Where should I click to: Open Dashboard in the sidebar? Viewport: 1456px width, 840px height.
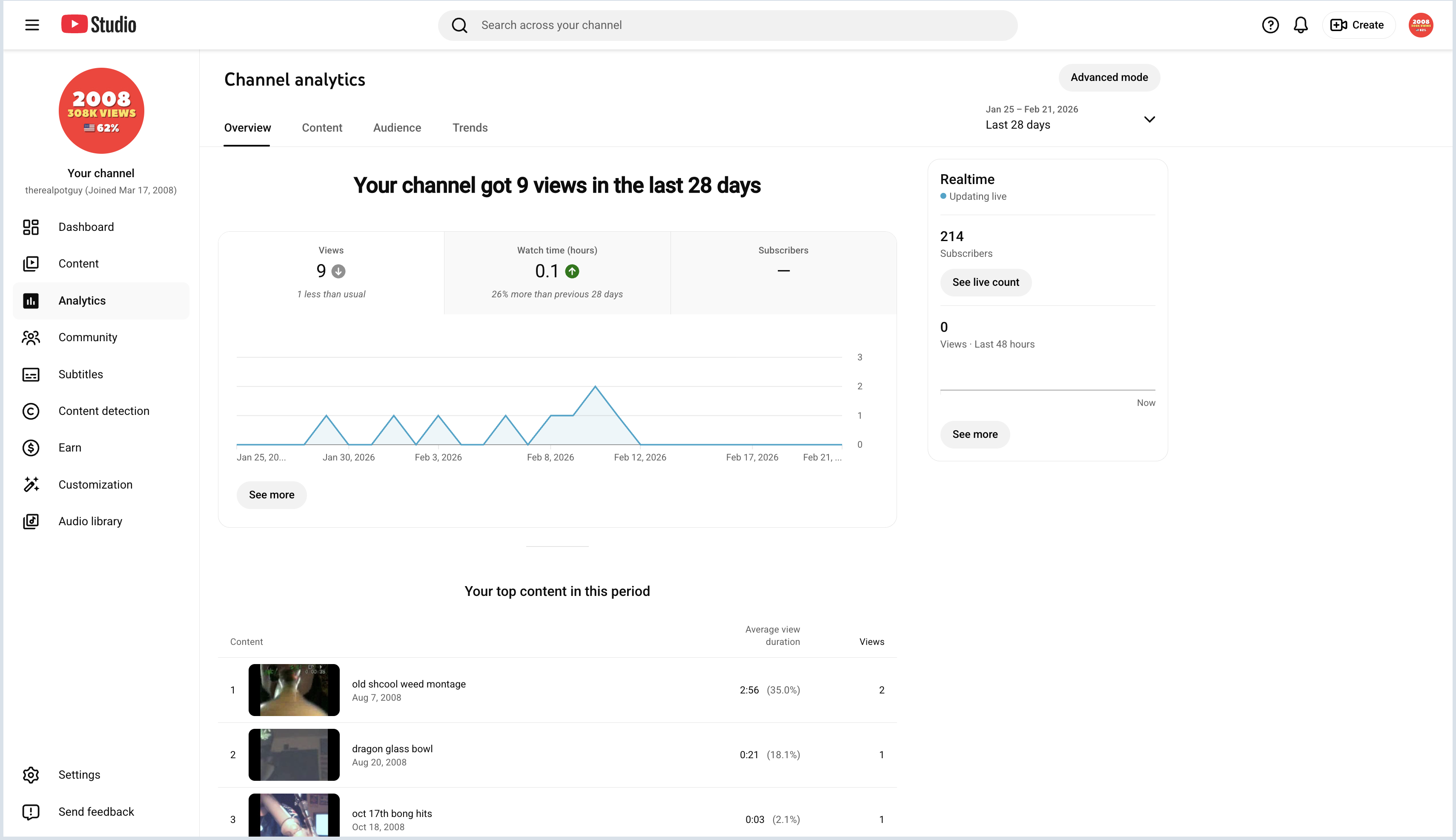tap(101, 227)
